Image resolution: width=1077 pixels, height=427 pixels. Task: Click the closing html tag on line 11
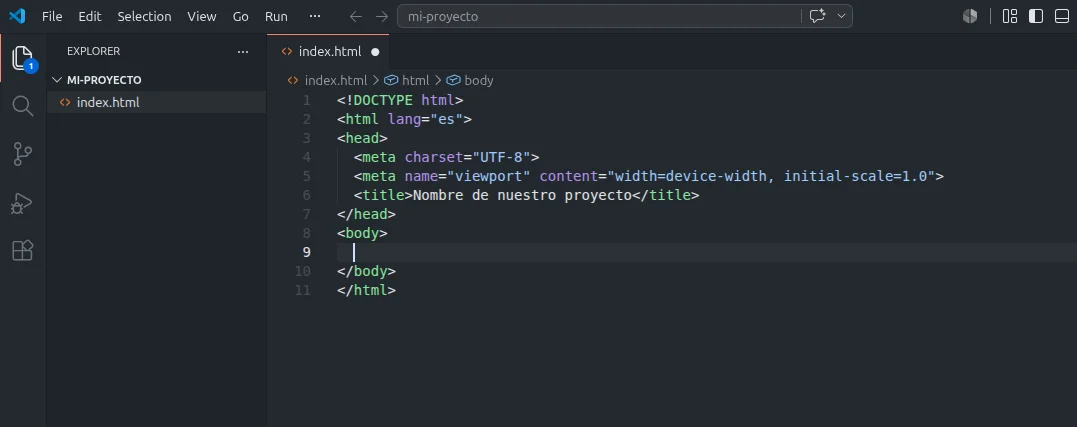(x=366, y=290)
